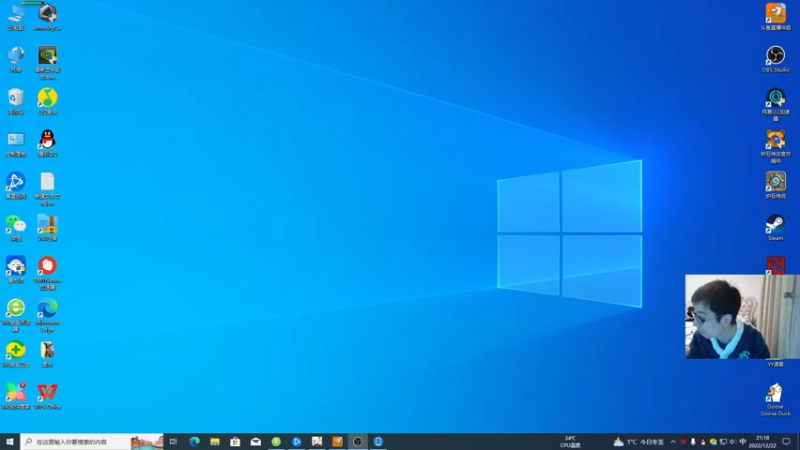Open the picture folder desktop icon

click(x=47, y=354)
